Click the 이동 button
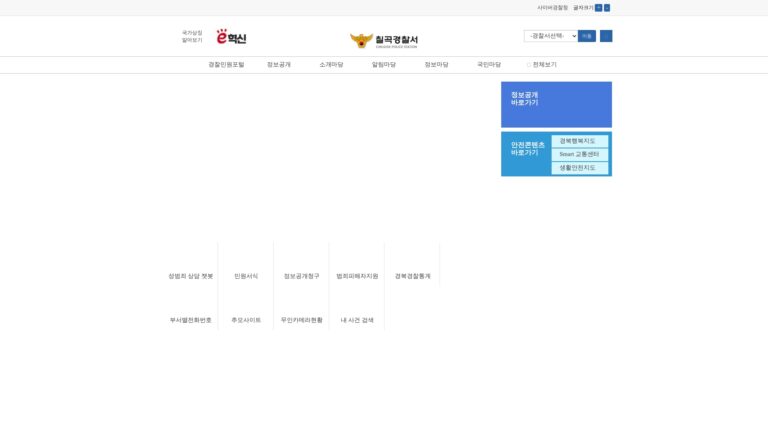Viewport: 768px width, 432px height. [x=587, y=36]
